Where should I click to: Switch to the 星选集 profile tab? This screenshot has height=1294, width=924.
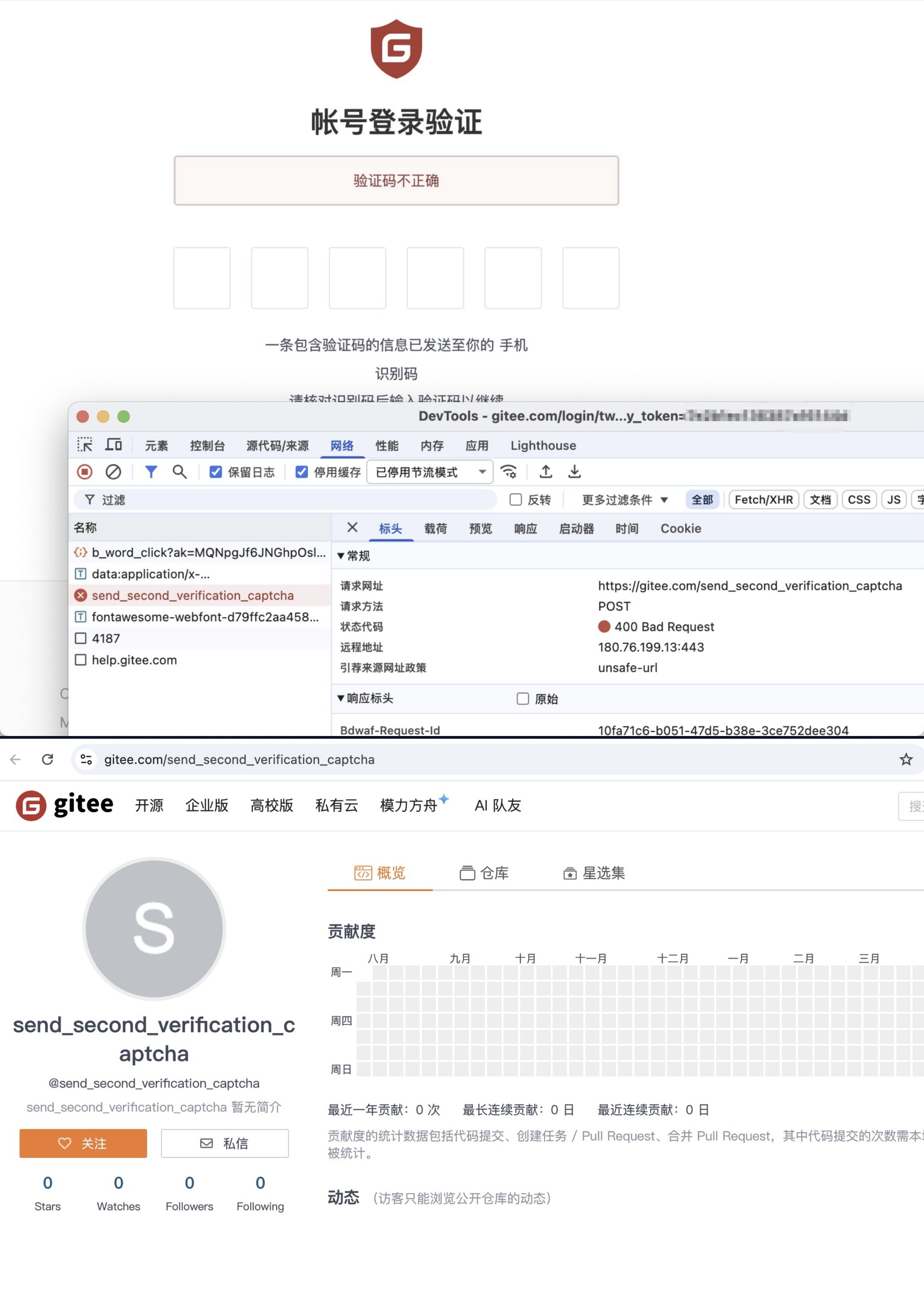point(594,873)
